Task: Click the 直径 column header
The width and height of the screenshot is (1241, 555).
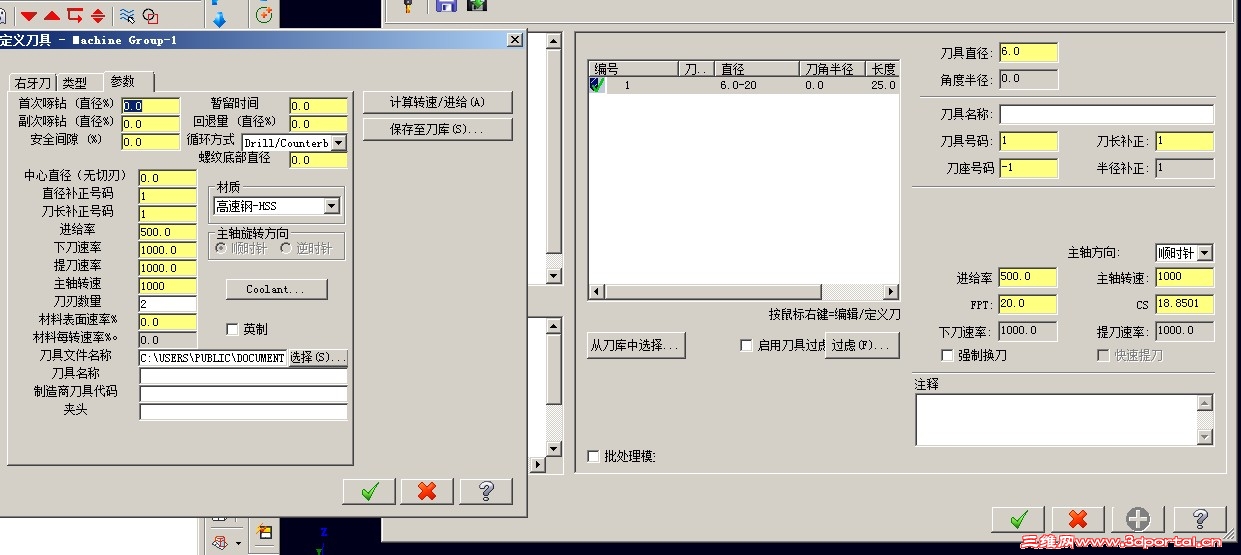Action: tap(758, 70)
